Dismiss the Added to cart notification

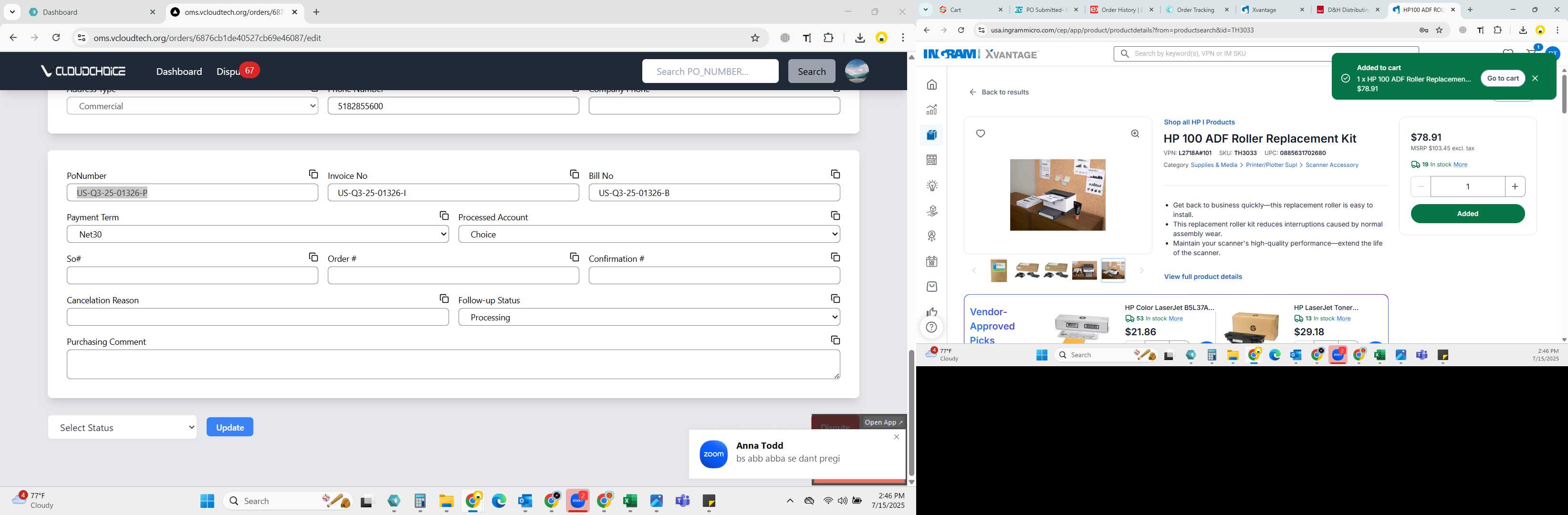click(1535, 78)
